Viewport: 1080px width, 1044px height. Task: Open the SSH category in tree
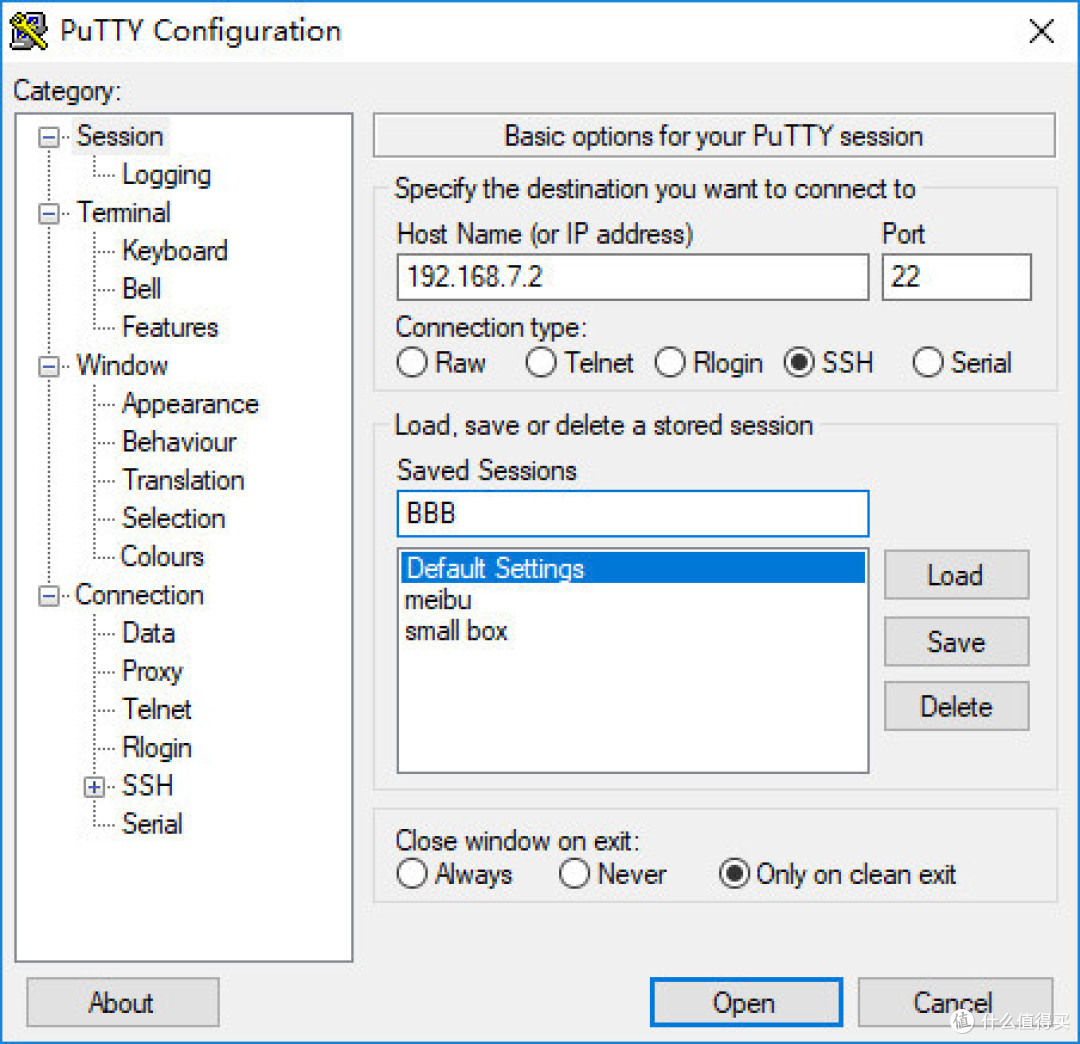click(147, 786)
